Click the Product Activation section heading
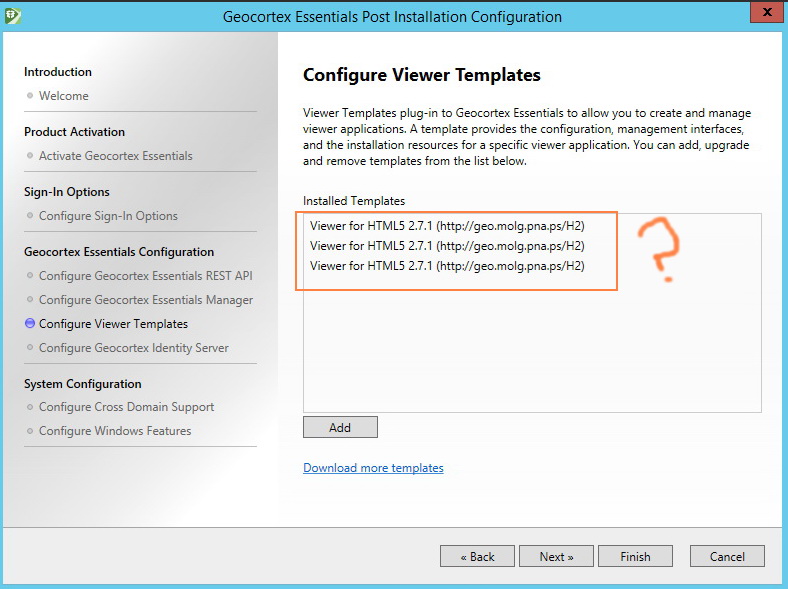This screenshot has height=589, width=788. [x=74, y=132]
